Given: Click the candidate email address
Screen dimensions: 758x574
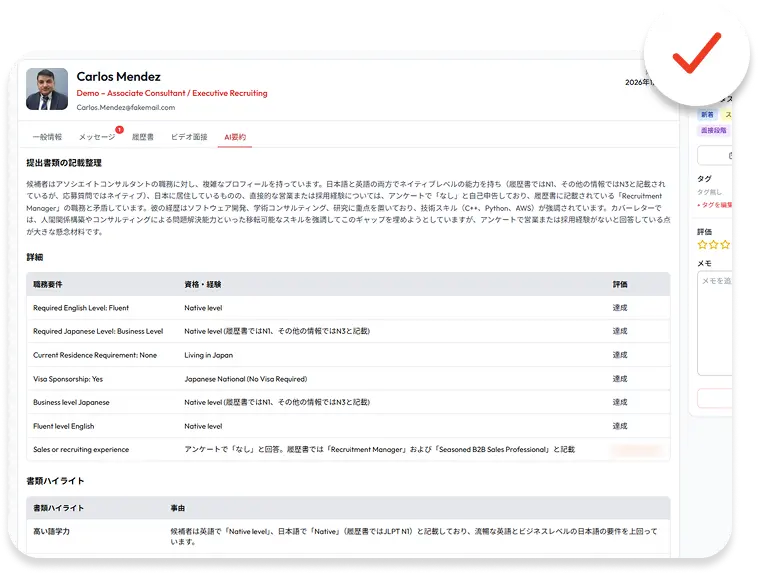Looking at the screenshot, I should (x=126, y=107).
